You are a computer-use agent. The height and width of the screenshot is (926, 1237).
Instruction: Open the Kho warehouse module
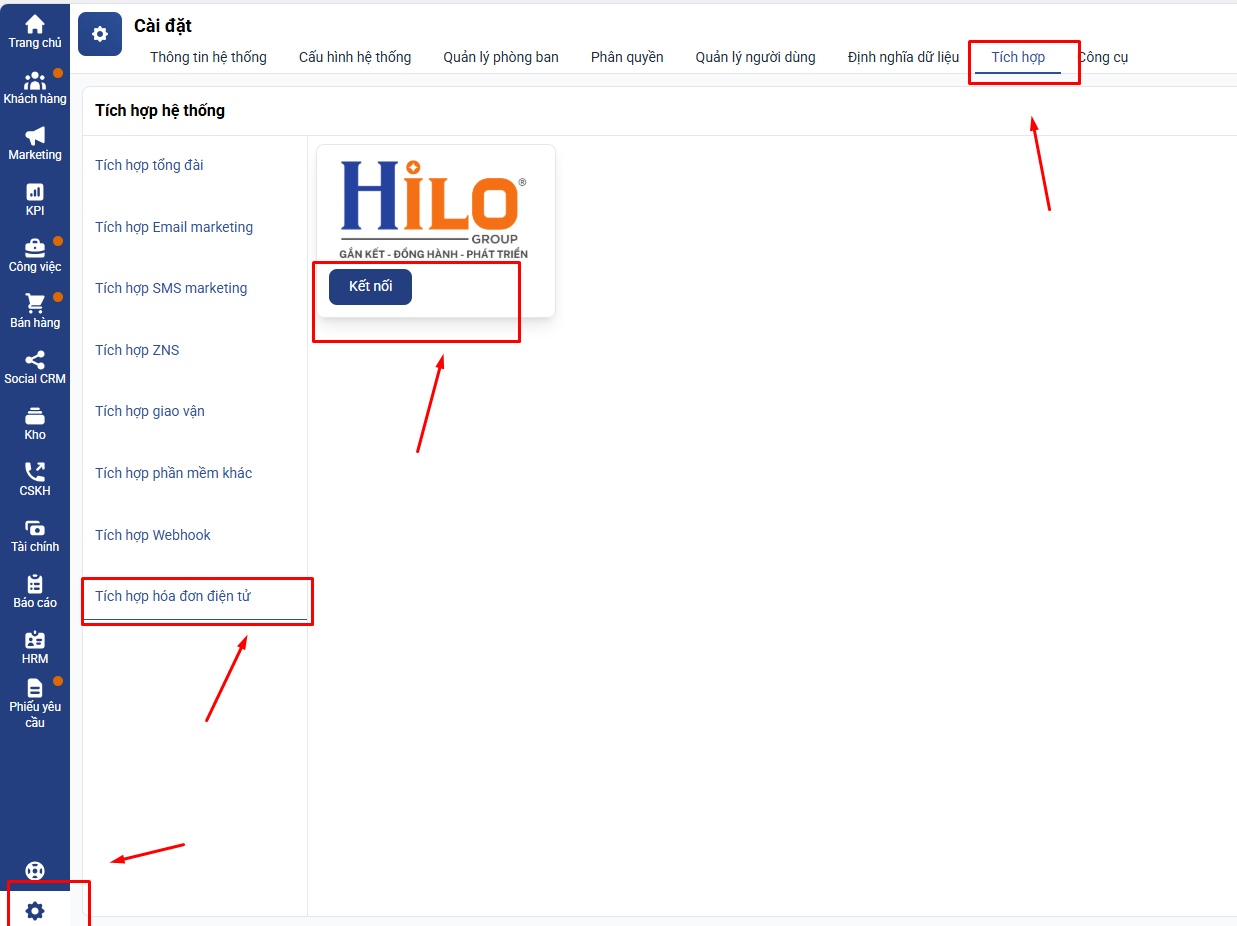tap(35, 423)
